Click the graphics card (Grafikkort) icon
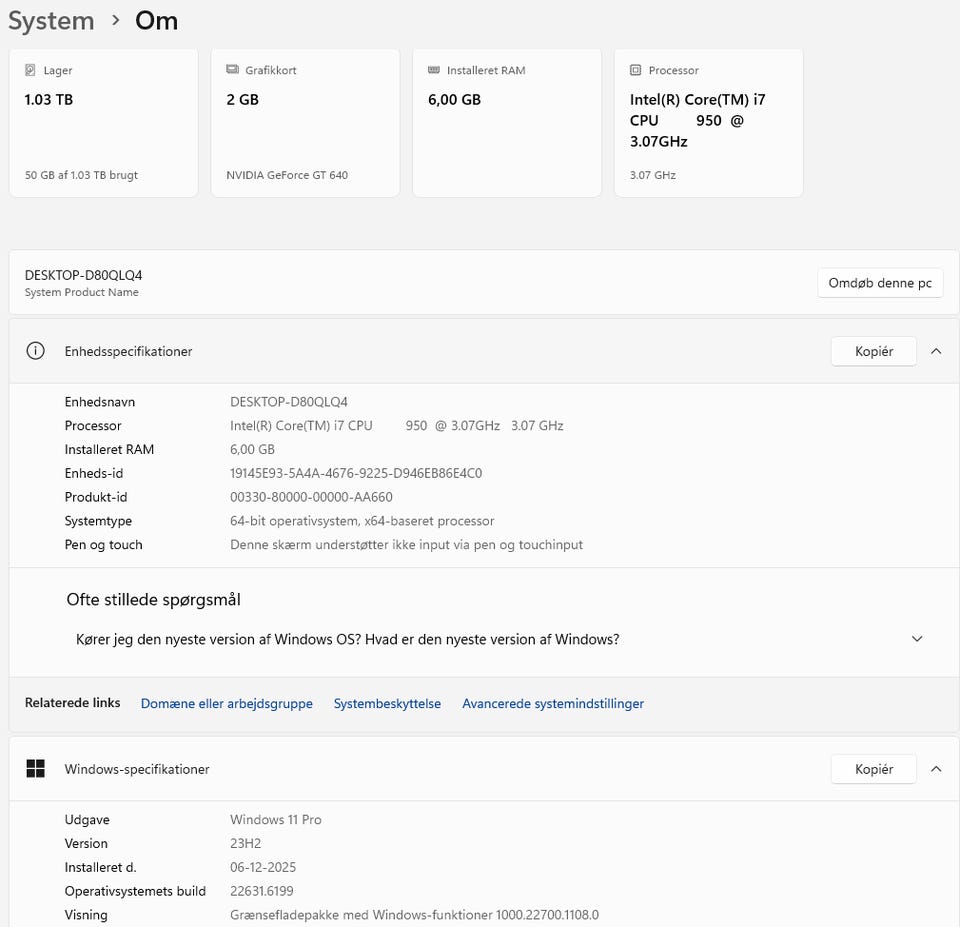The image size is (960, 927). coord(233,71)
